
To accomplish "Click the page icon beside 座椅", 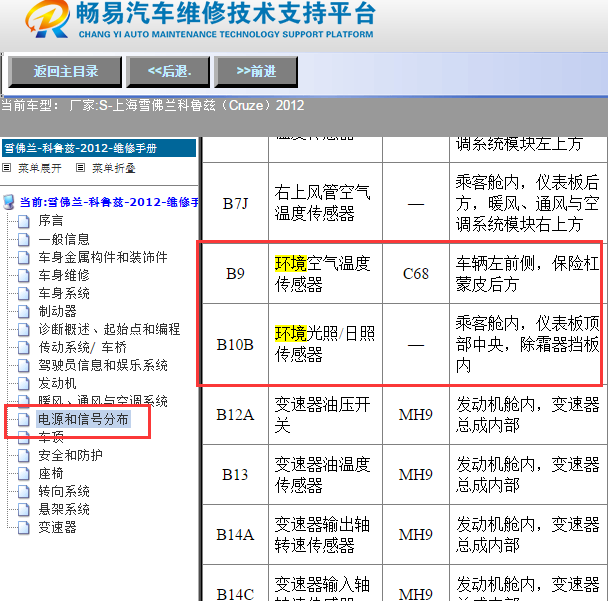I will coord(24,474).
